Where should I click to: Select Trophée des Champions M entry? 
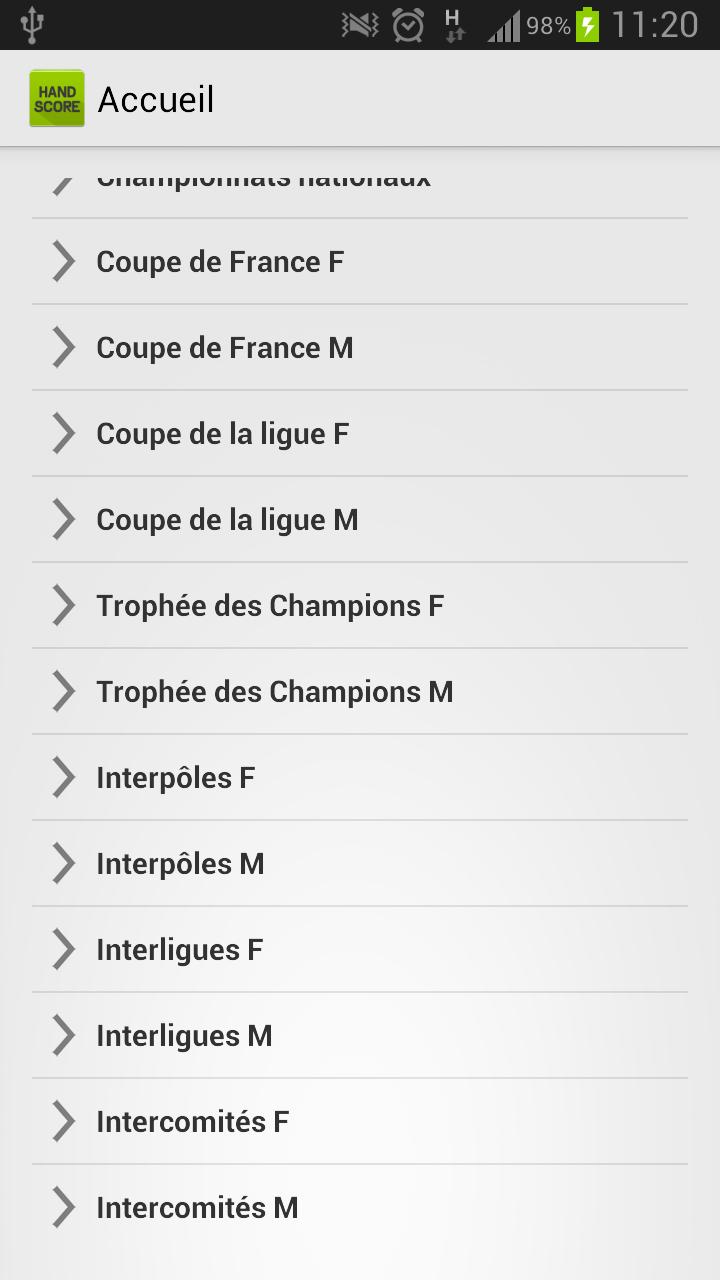275,692
